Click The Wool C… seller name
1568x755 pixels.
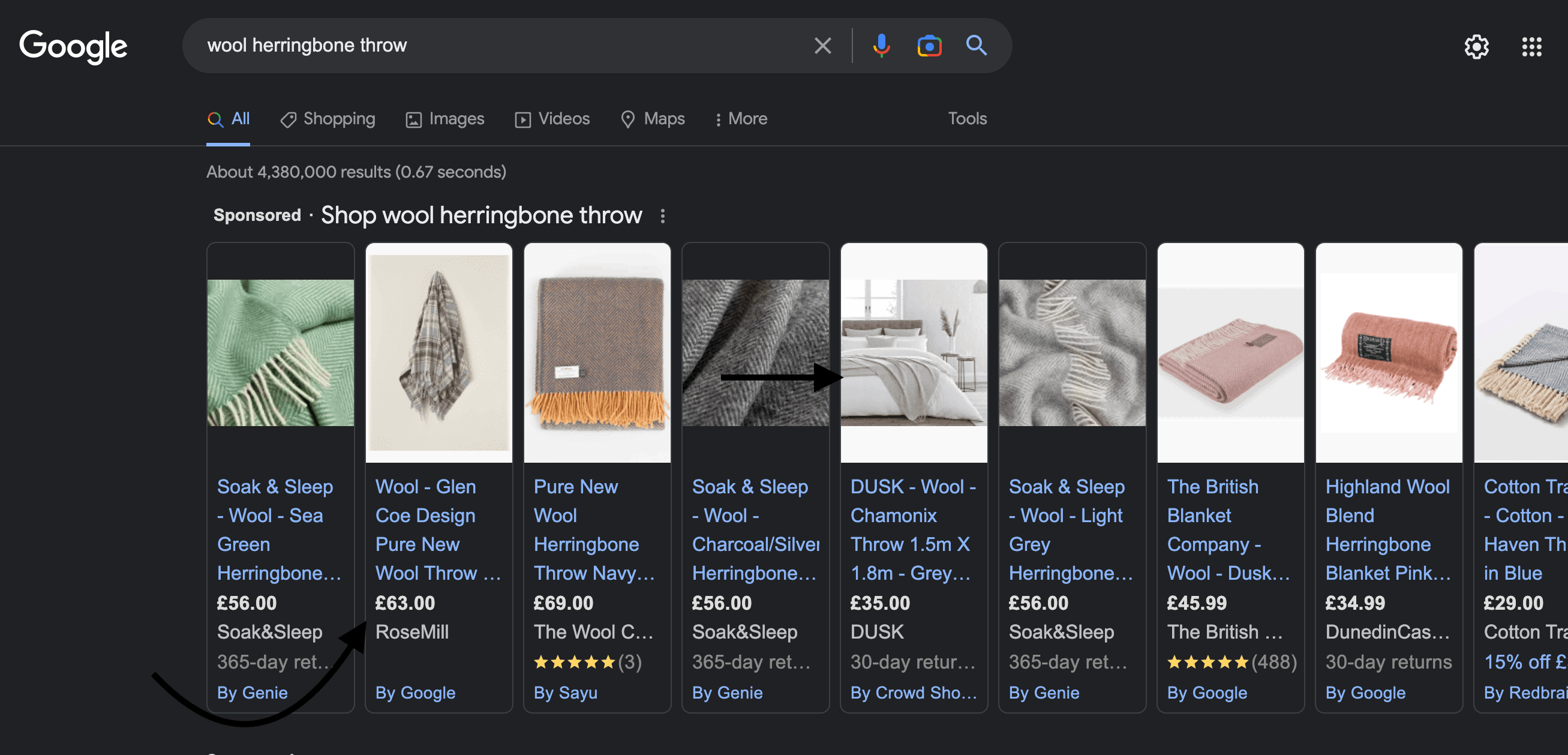click(x=593, y=632)
